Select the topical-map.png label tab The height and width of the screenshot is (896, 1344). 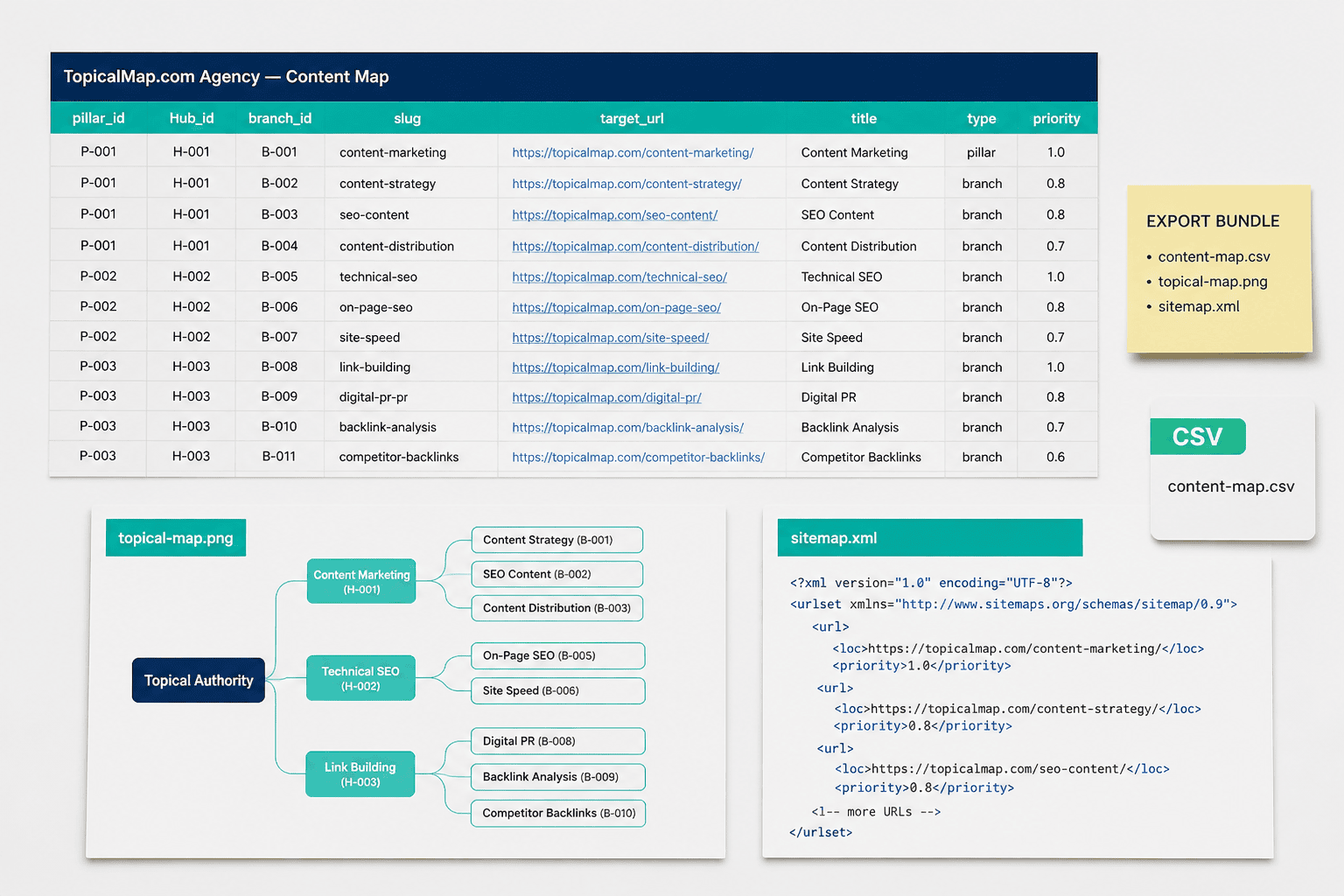[x=176, y=538]
